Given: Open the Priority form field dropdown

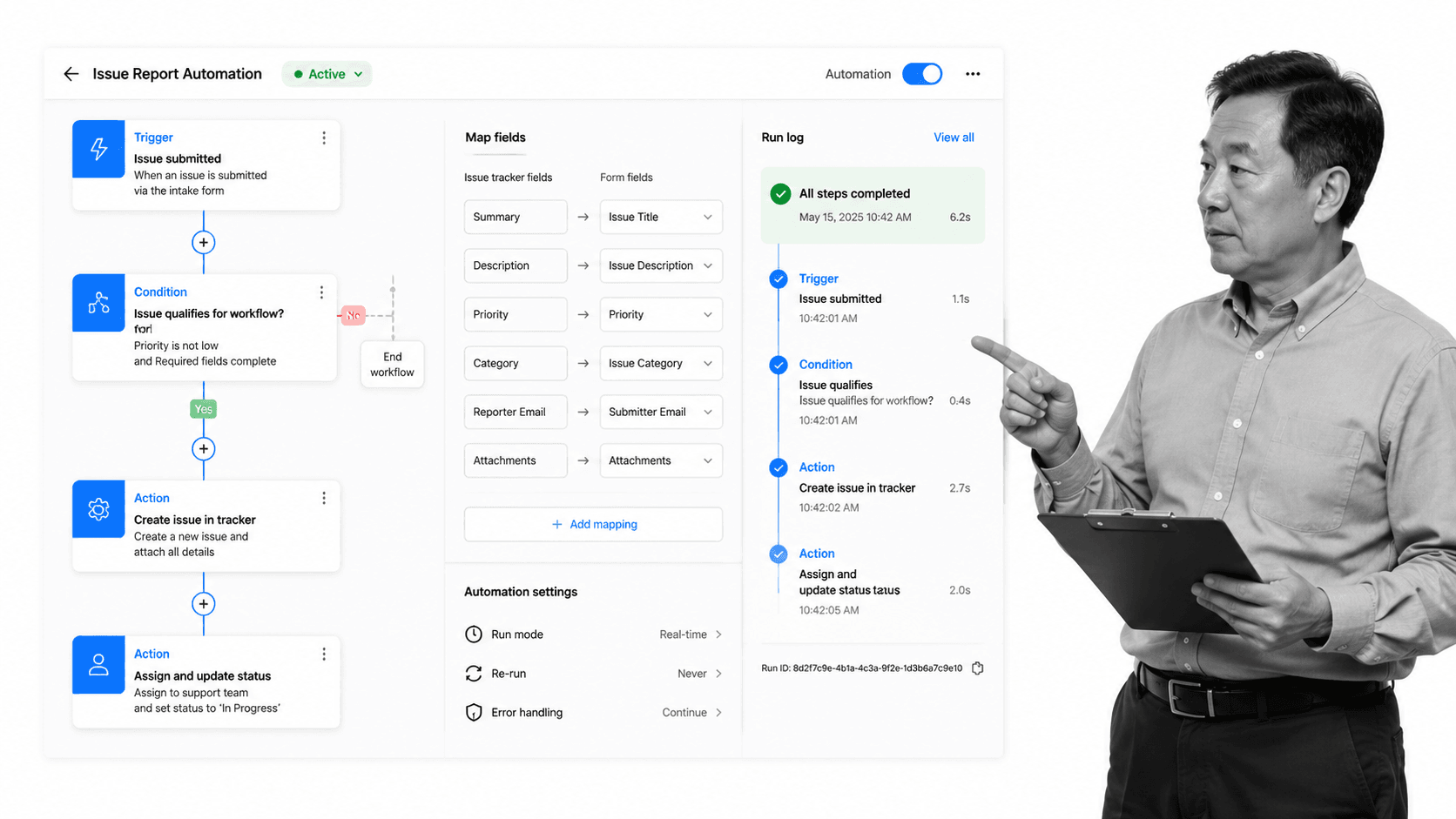Looking at the screenshot, I should tap(661, 315).
